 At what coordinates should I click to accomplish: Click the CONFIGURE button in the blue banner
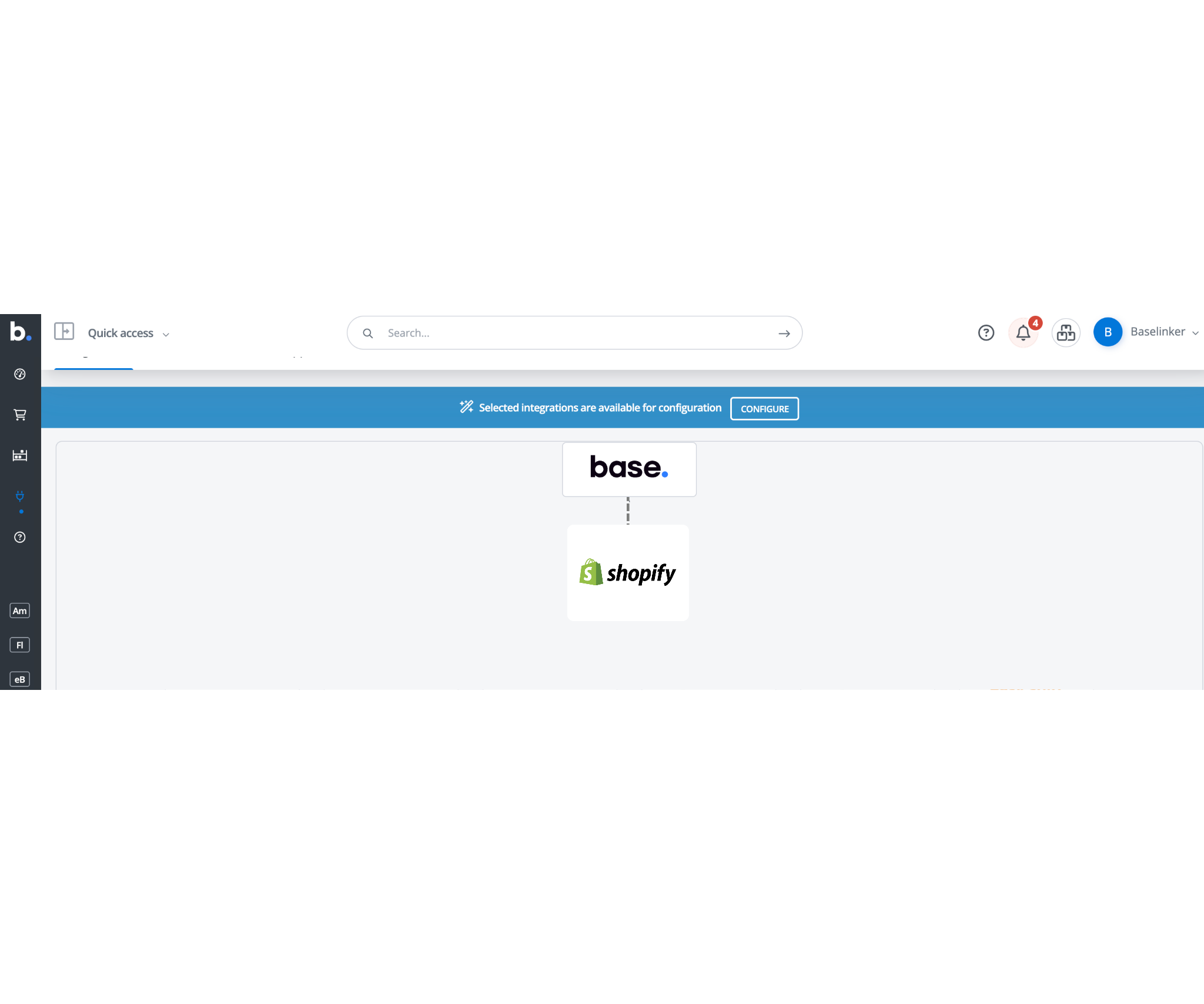(764, 408)
